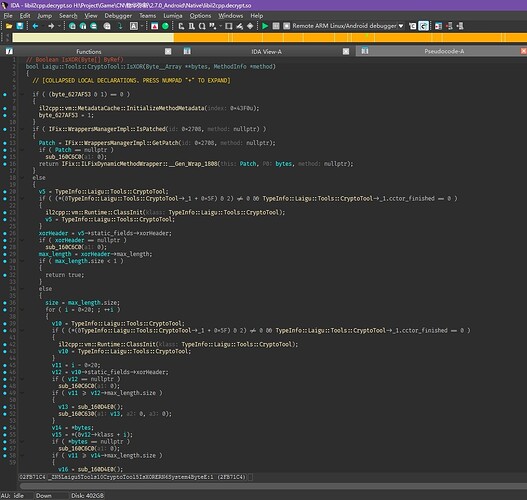Click the diamond-shaped toolbar icon
The image size is (527, 500).
(250, 26)
